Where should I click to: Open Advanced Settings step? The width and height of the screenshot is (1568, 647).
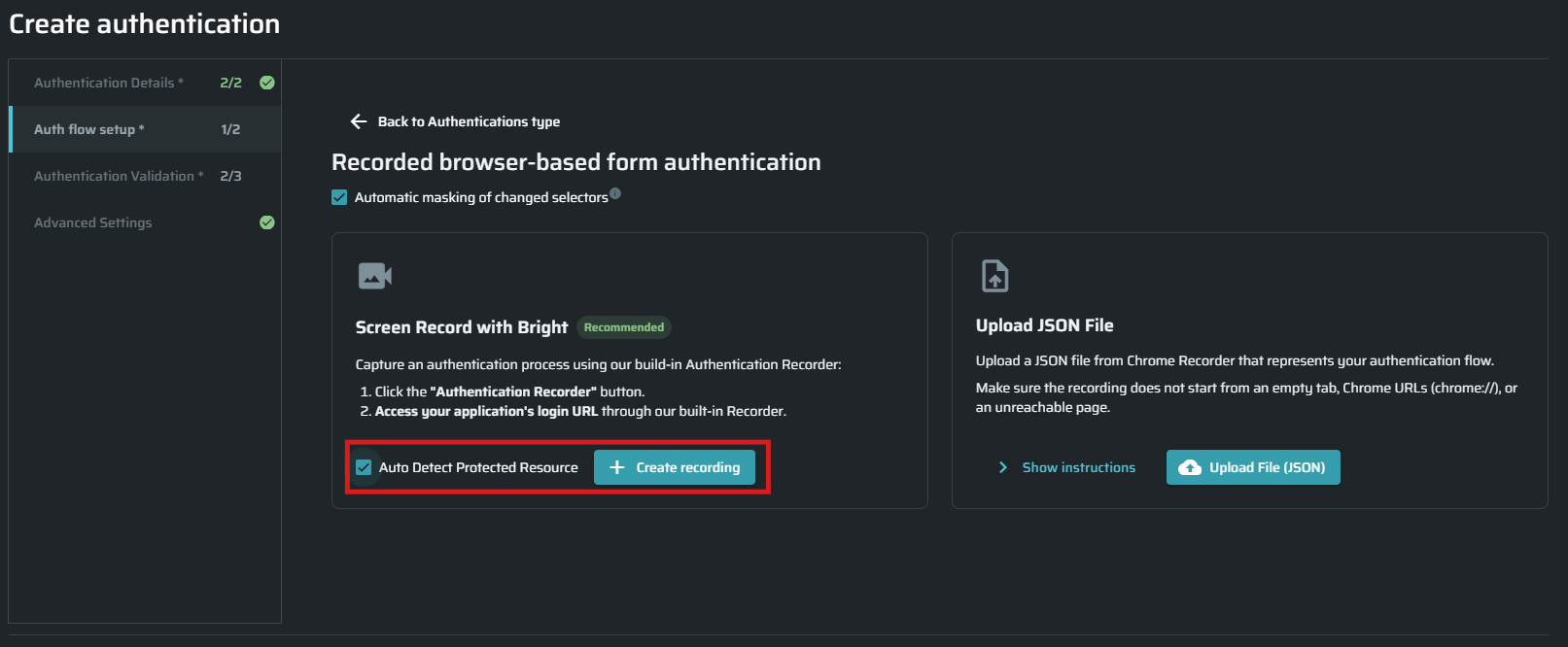click(x=145, y=222)
